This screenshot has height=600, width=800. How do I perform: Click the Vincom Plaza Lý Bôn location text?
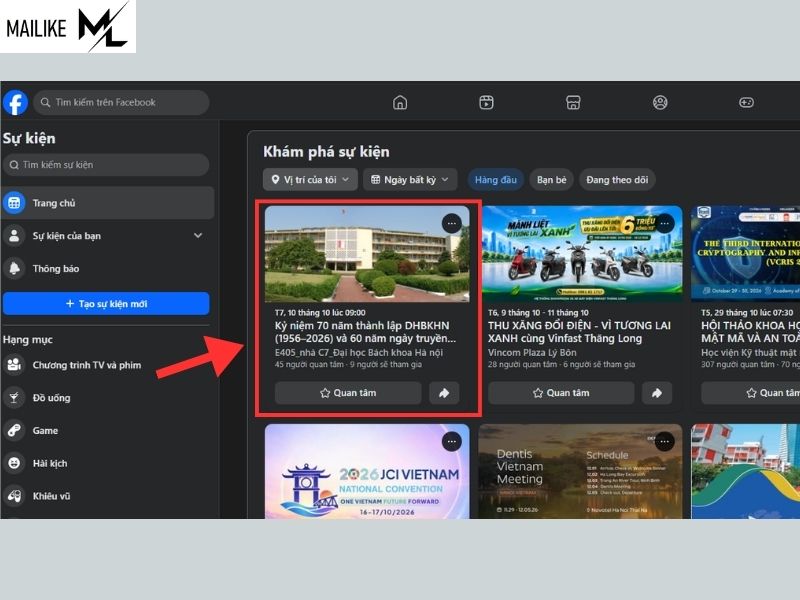(x=532, y=353)
